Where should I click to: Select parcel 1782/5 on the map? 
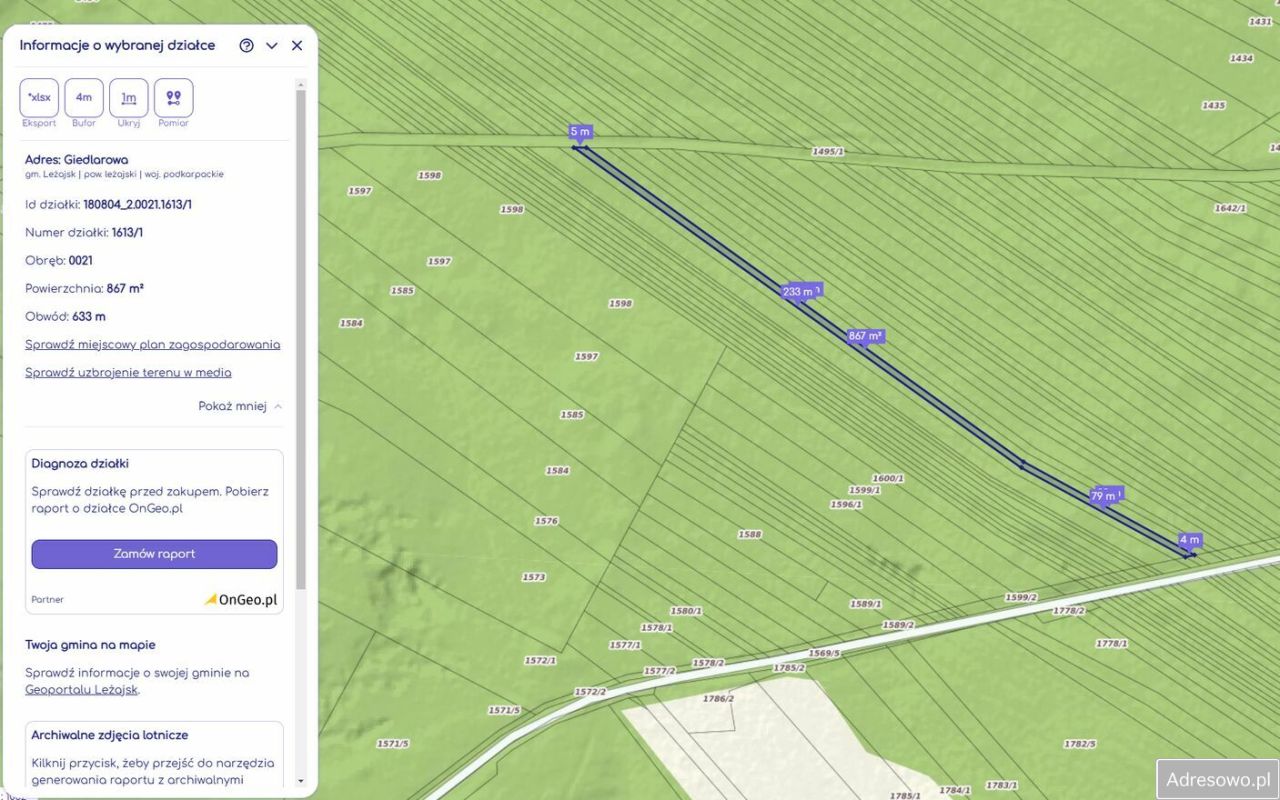click(1080, 743)
